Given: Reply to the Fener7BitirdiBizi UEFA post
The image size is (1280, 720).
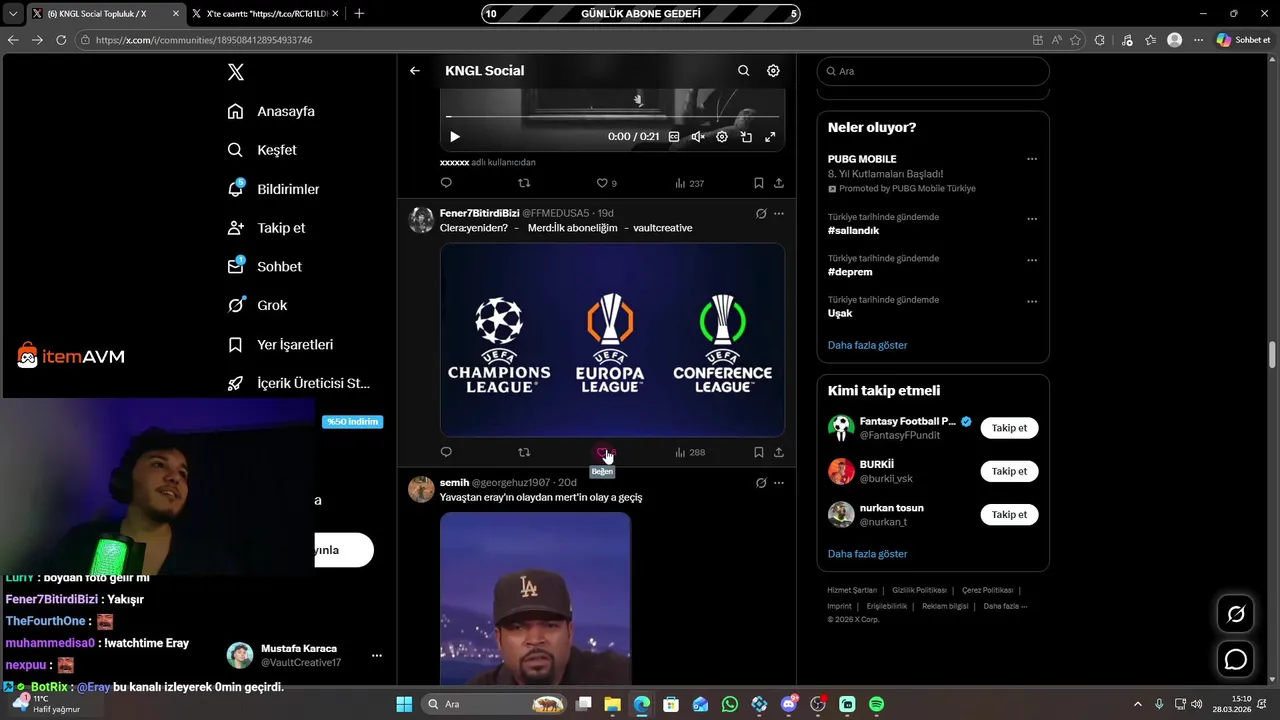Looking at the screenshot, I should 446,452.
